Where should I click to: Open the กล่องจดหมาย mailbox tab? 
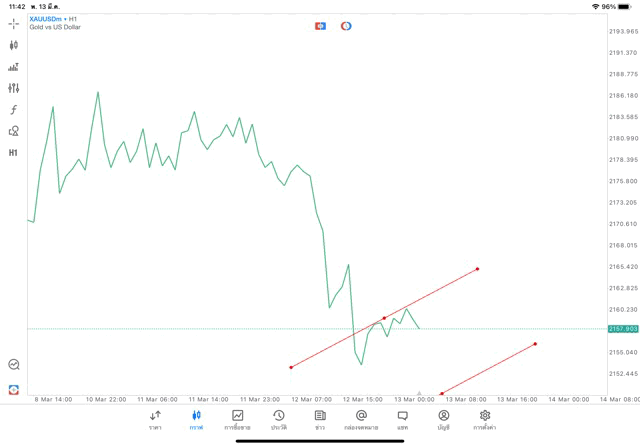pos(361,420)
